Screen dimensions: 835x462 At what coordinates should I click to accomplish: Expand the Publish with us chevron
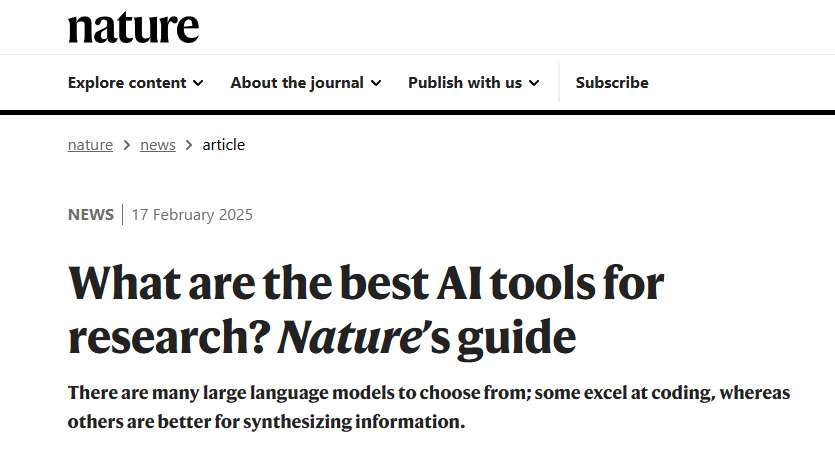(x=534, y=83)
